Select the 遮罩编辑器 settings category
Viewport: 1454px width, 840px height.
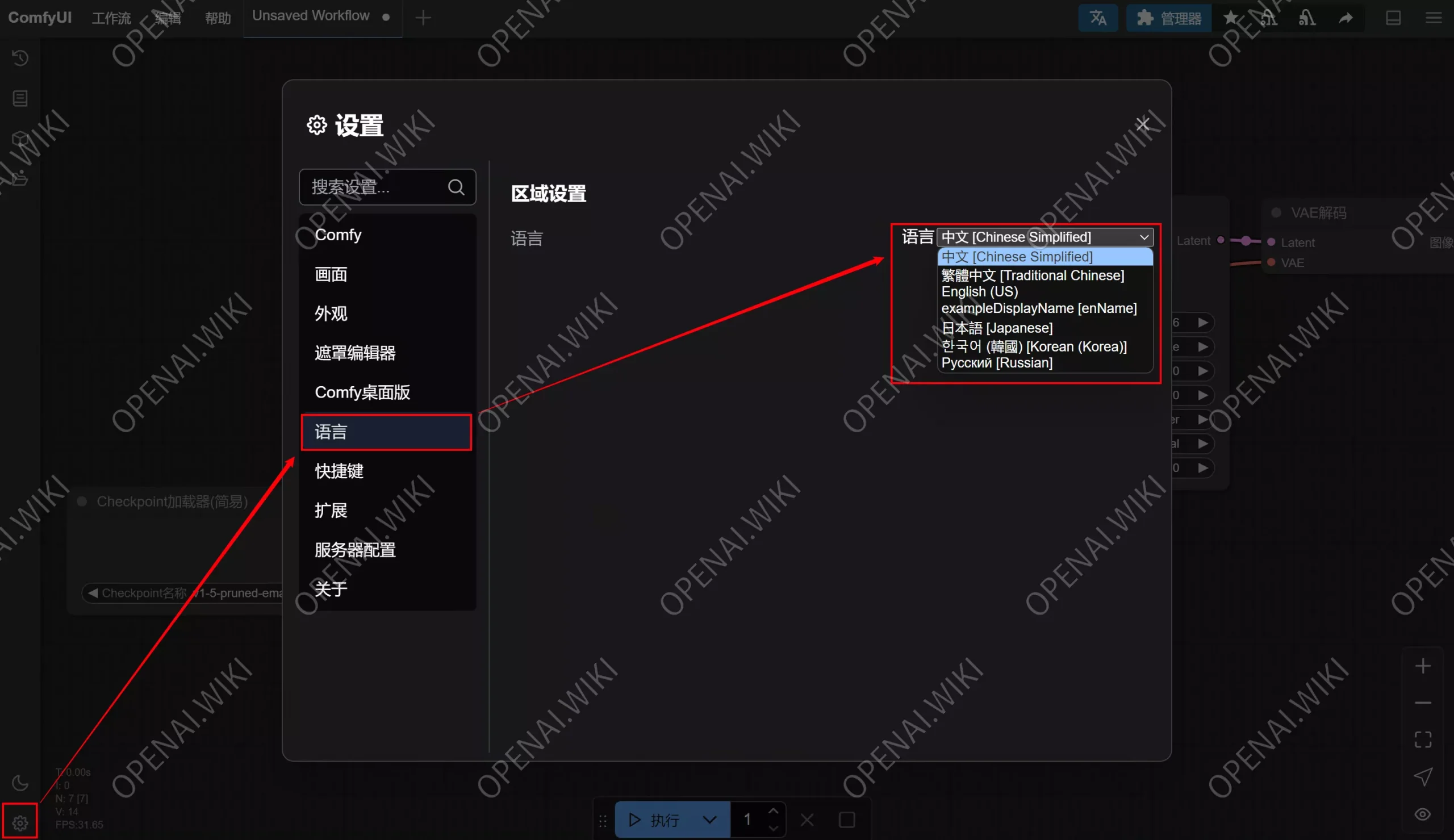click(x=387, y=353)
